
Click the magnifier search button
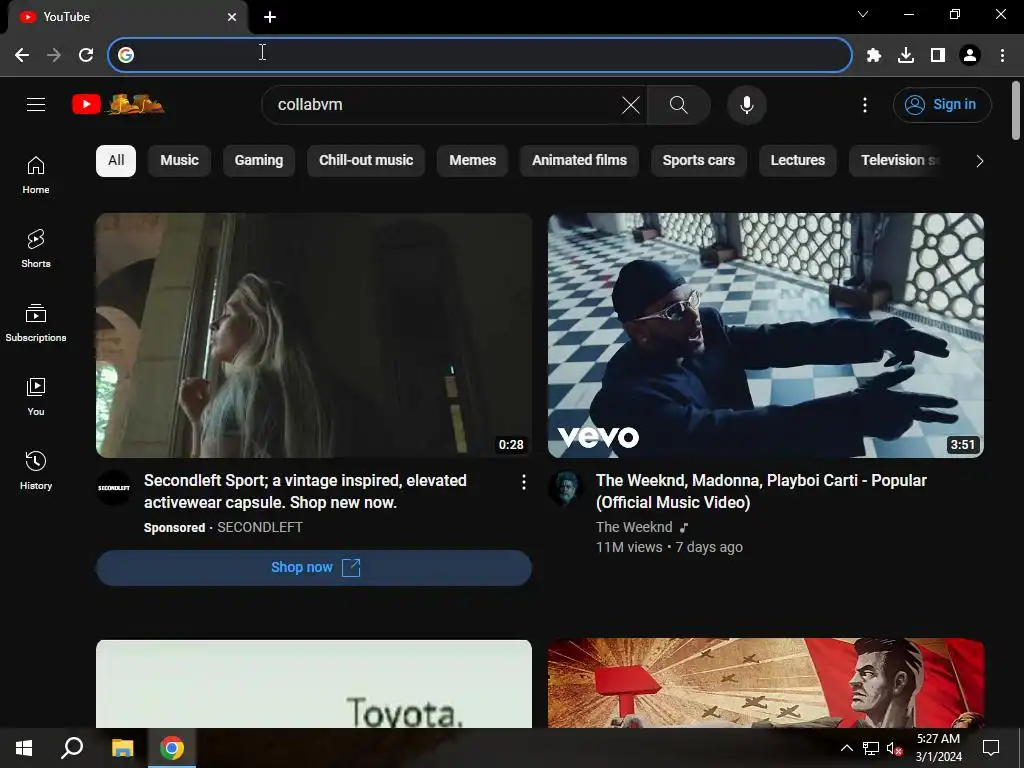point(679,104)
